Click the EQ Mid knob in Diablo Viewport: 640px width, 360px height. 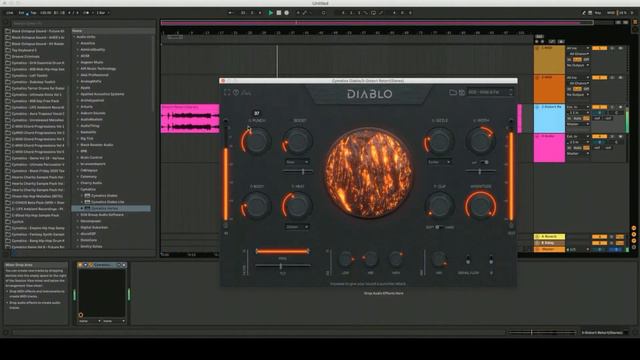pyautogui.click(x=371, y=259)
